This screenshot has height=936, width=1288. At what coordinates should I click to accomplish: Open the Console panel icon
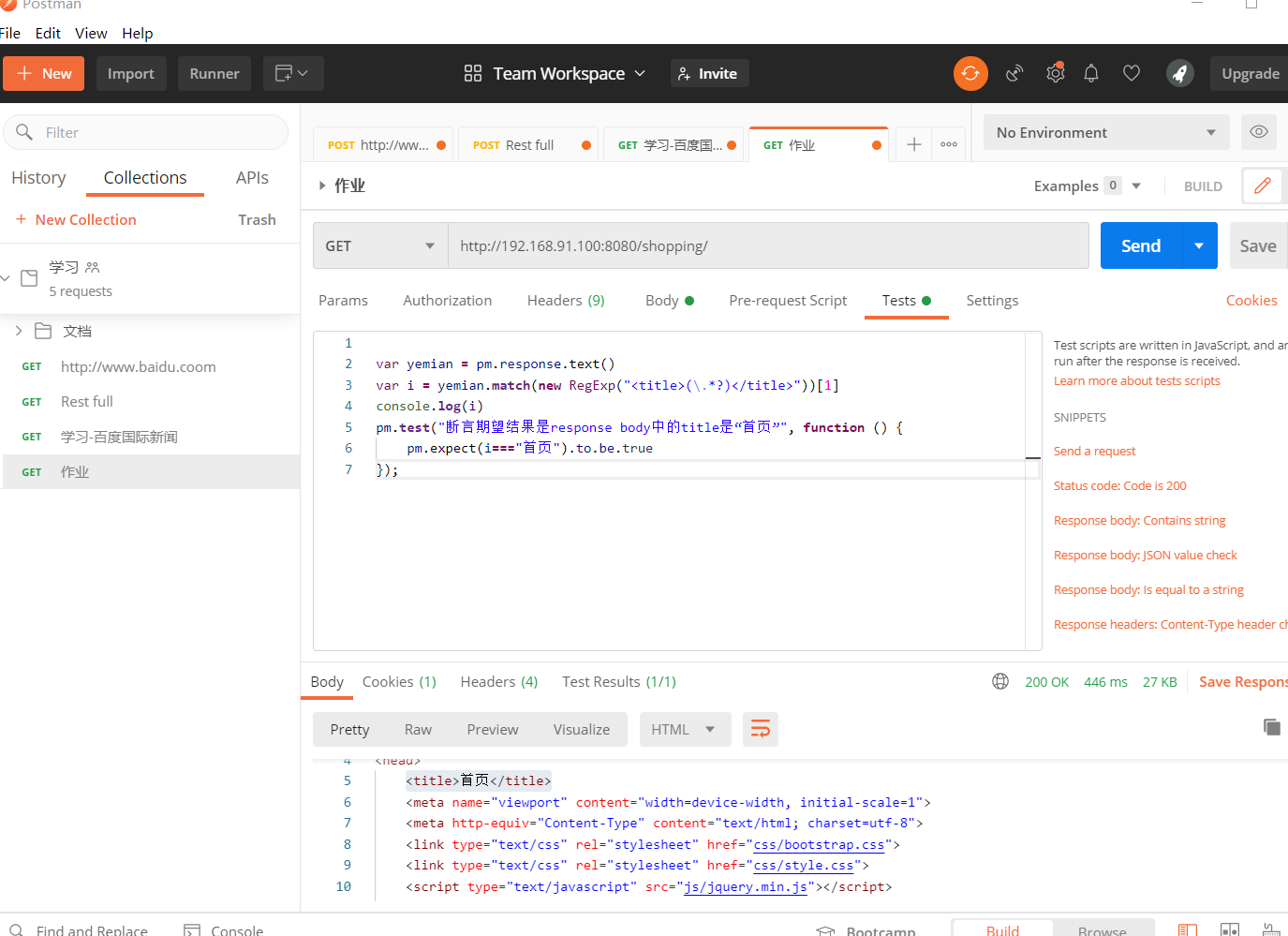coord(192,930)
